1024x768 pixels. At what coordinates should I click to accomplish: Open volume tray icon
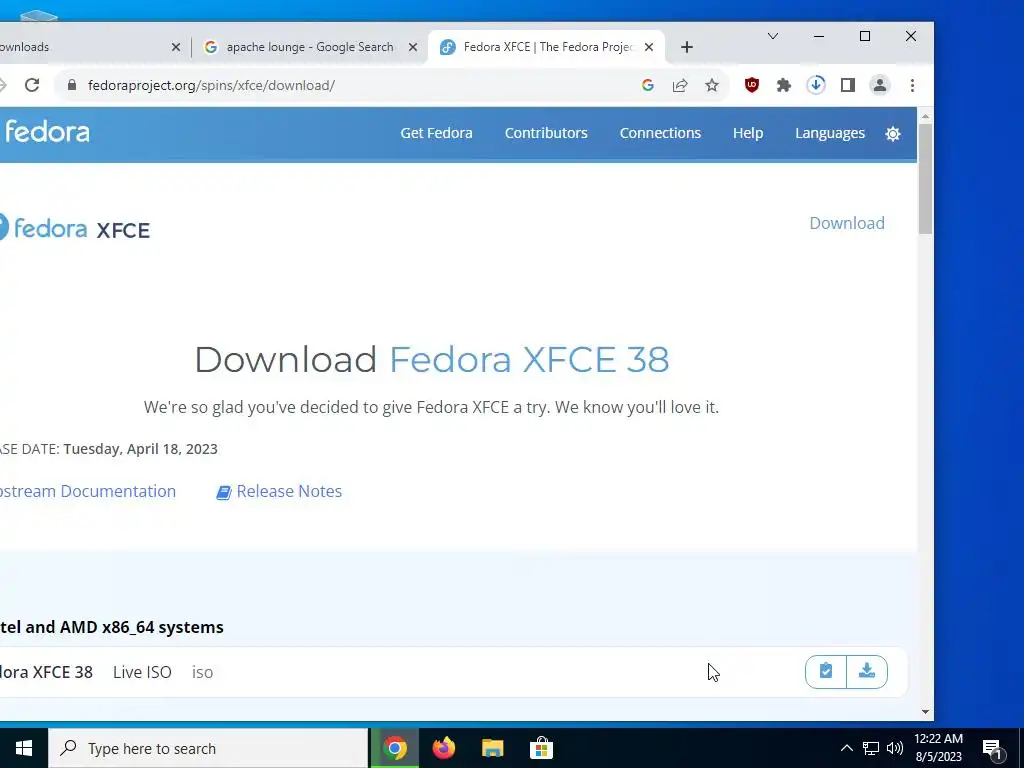[x=895, y=748]
